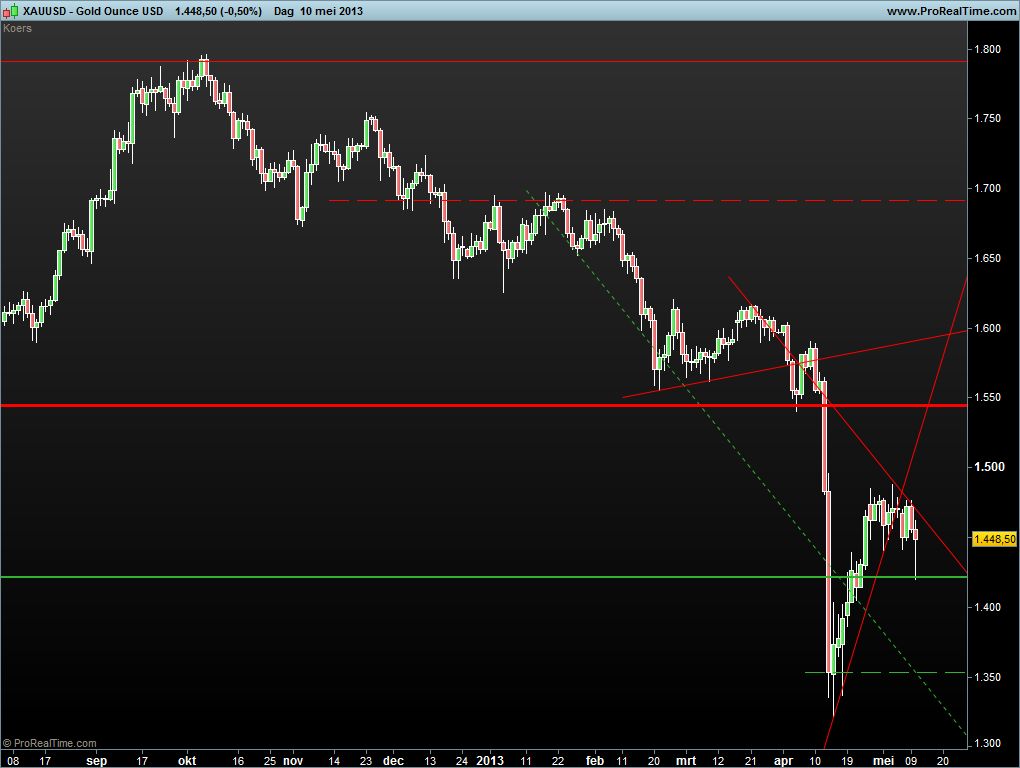
Task: Click the 1.800 label on price axis
Action: [x=989, y=49]
